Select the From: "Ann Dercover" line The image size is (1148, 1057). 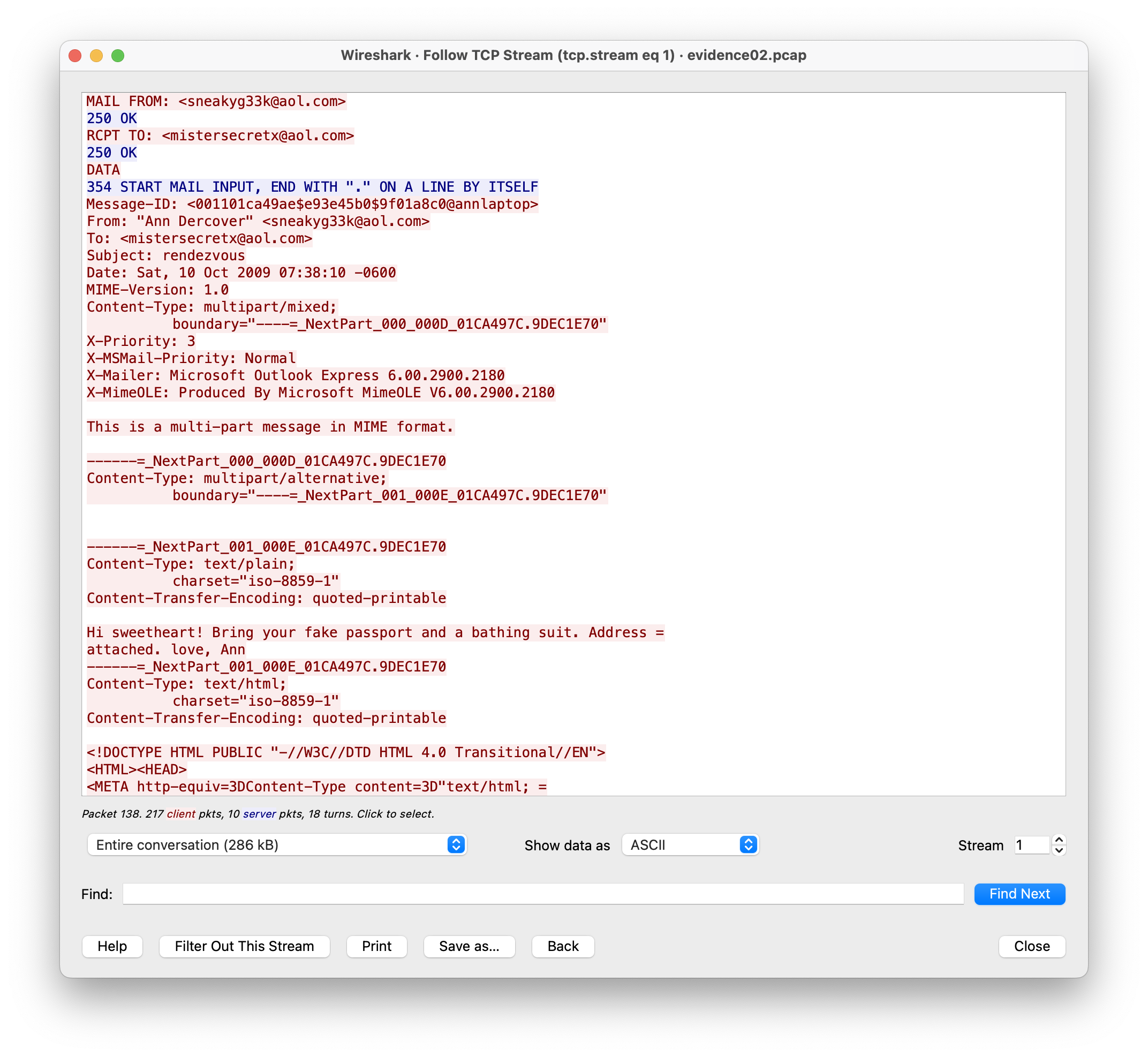(258, 221)
